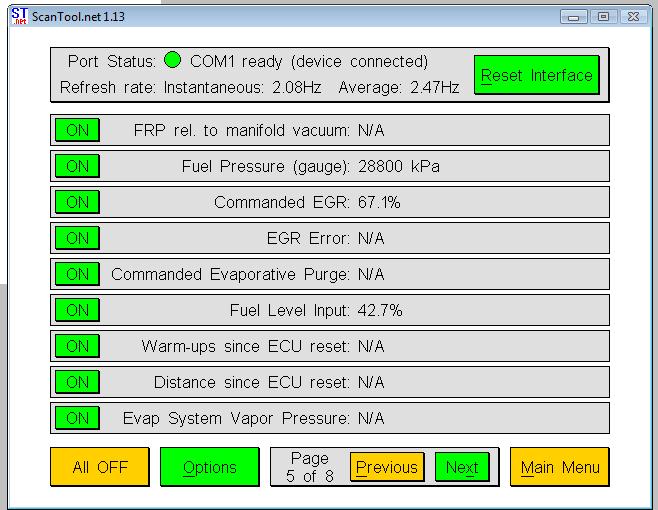Screen dimensions: 658x510
Task: Go to the Previous sensor page
Action: point(386,467)
